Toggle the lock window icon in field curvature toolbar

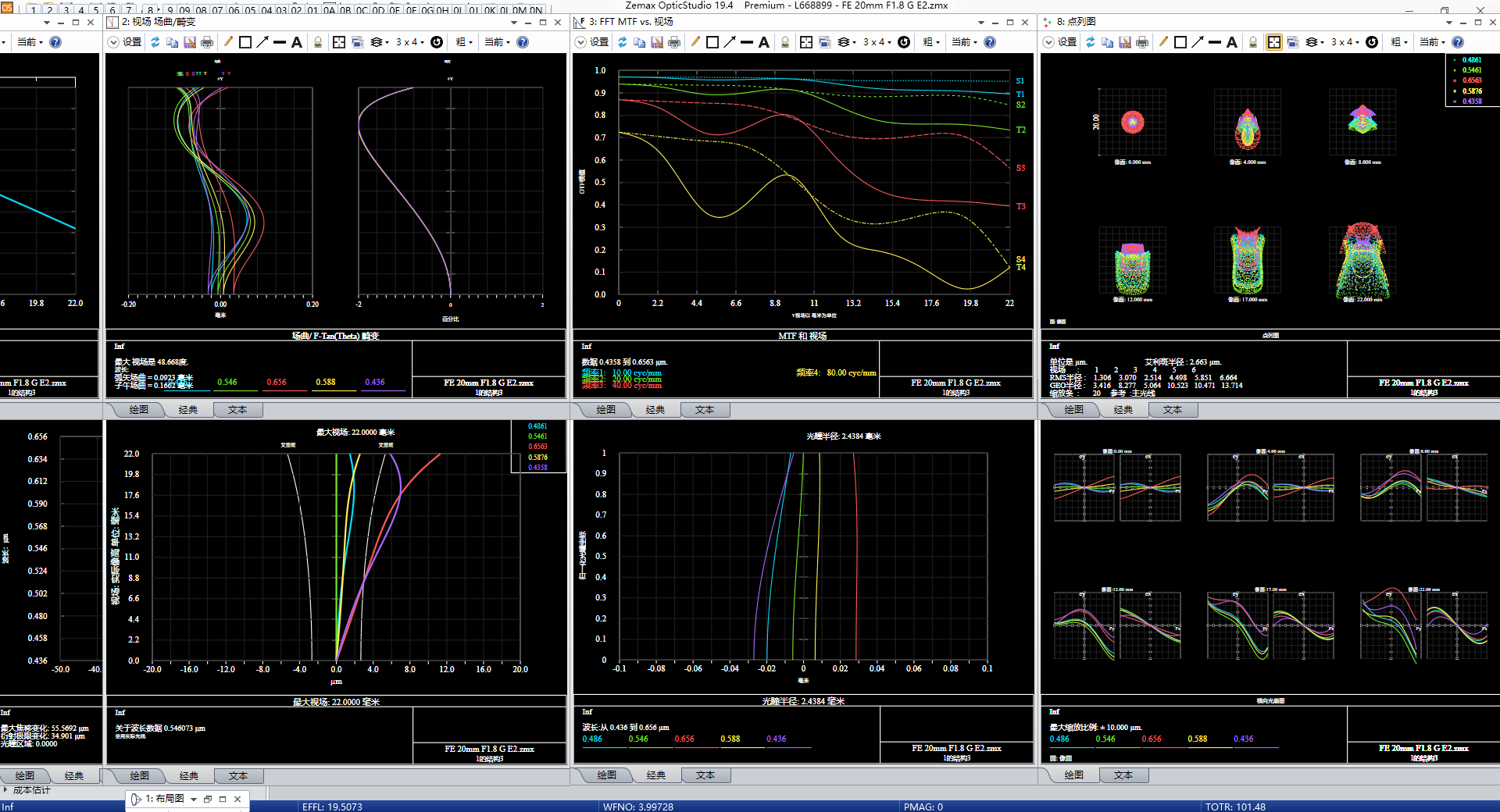click(x=318, y=42)
